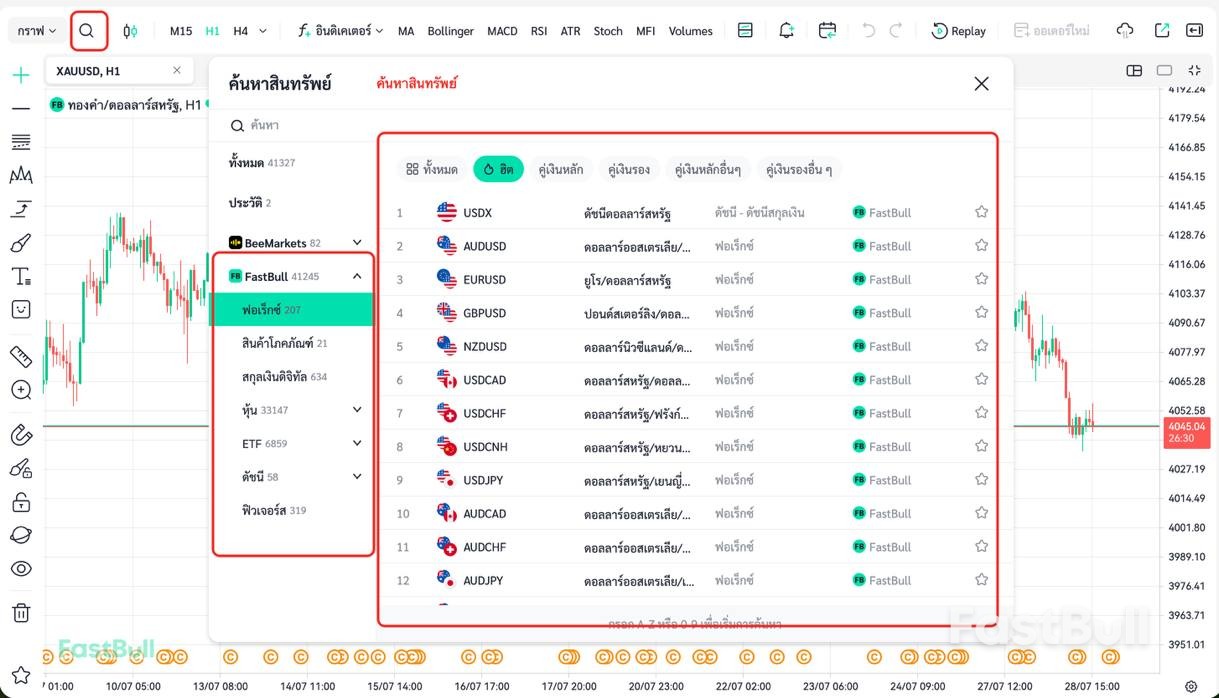1219x698 pixels.
Task: Select the คู่เงินหลัก filter tab
Action: (561, 169)
